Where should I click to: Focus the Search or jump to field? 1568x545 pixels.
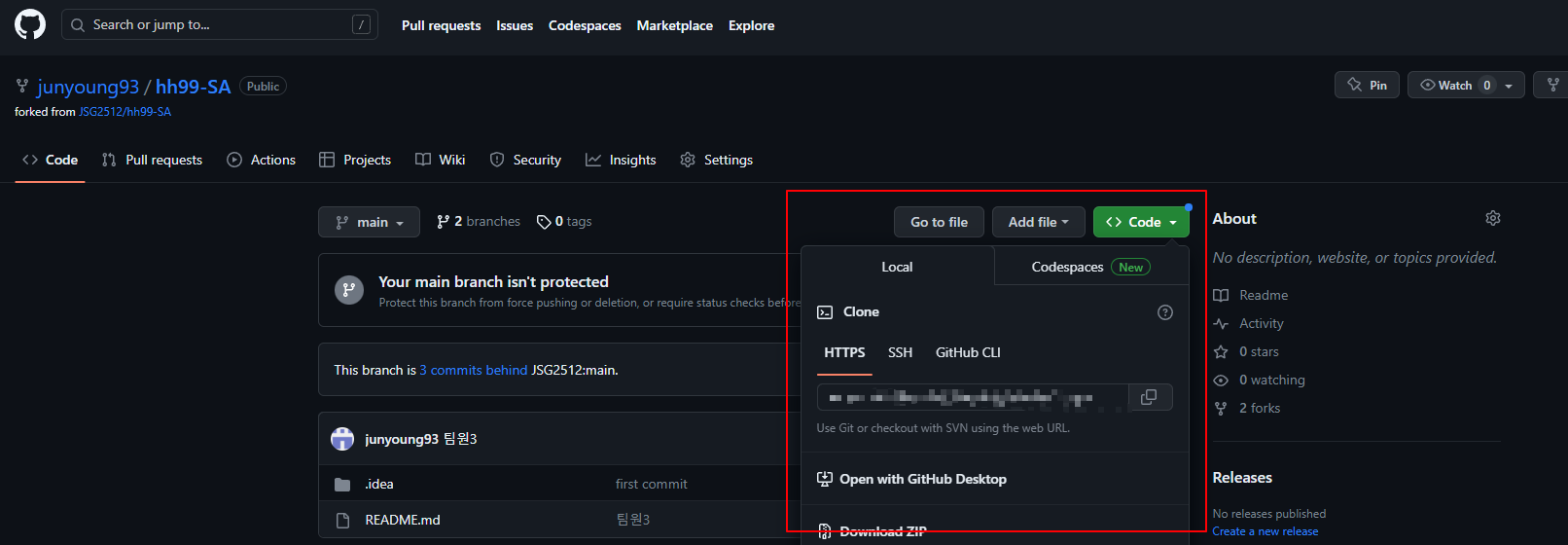pyautogui.click(x=220, y=24)
